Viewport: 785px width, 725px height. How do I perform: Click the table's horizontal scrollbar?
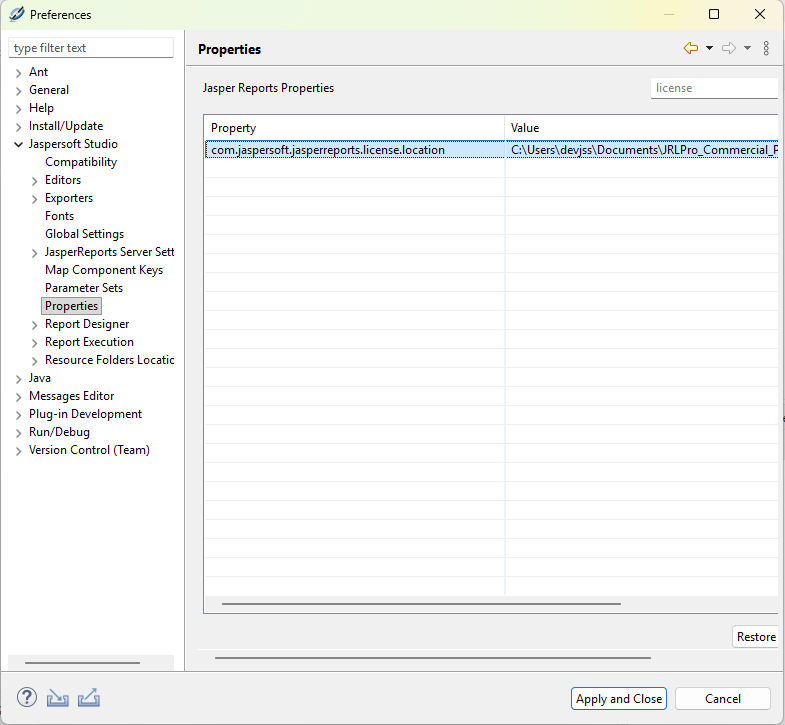coord(421,604)
